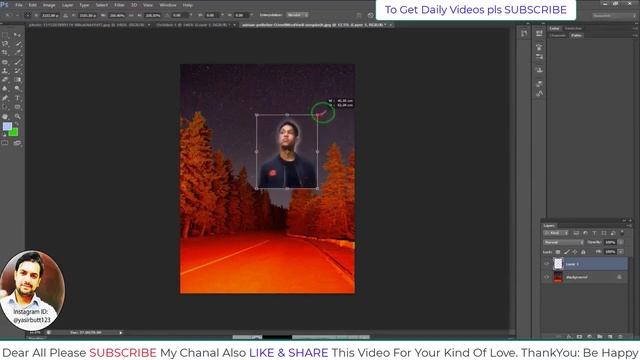Select the Blur tool
The height and width of the screenshot is (360, 640).
click(x=5, y=89)
